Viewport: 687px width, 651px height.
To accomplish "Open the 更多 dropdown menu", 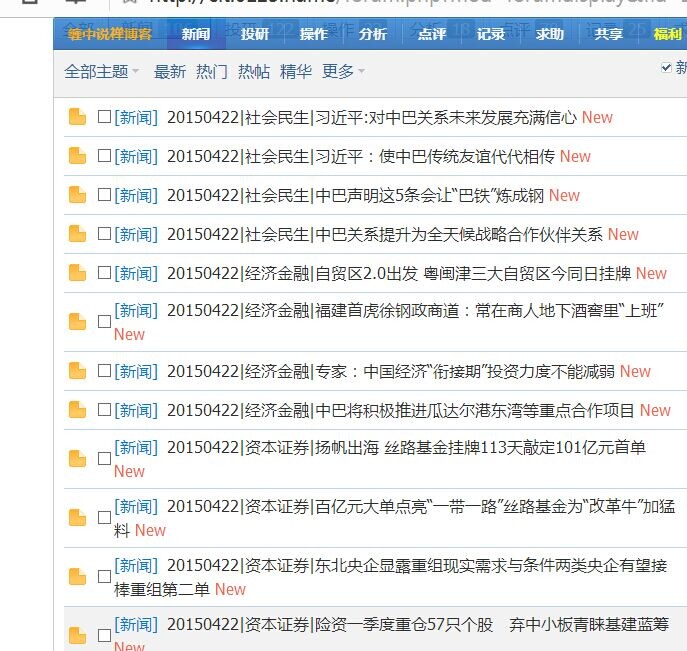I will (343, 72).
